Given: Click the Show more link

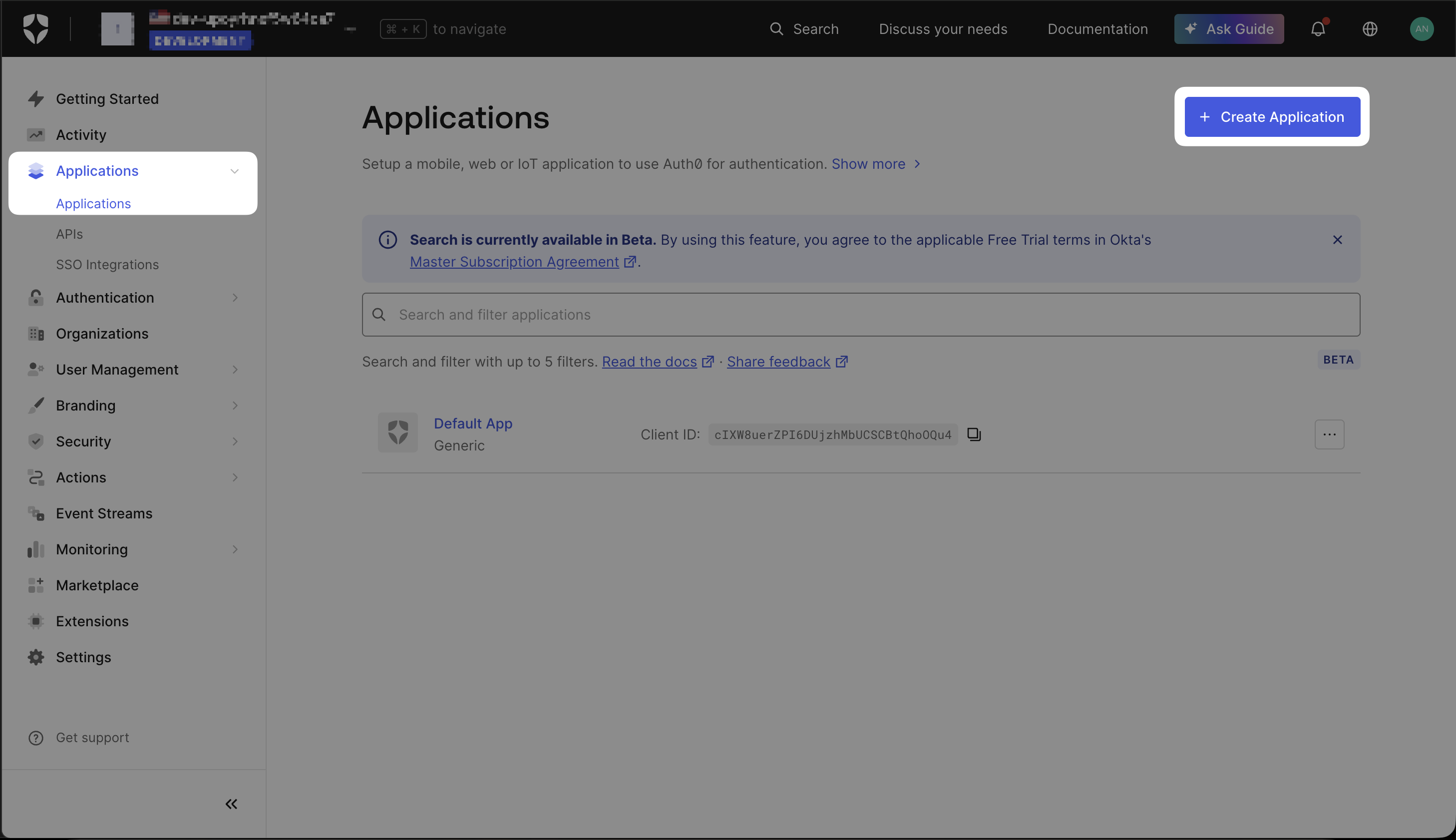Looking at the screenshot, I should [x=875, y=164].
